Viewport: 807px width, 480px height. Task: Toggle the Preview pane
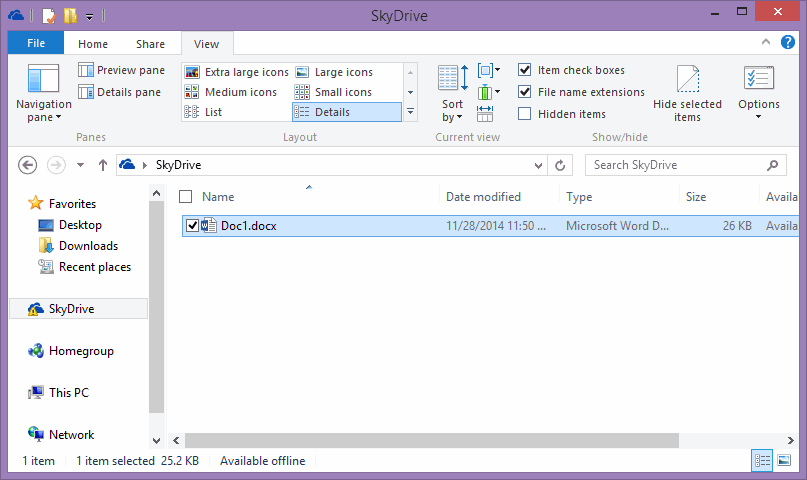point(121,70)
